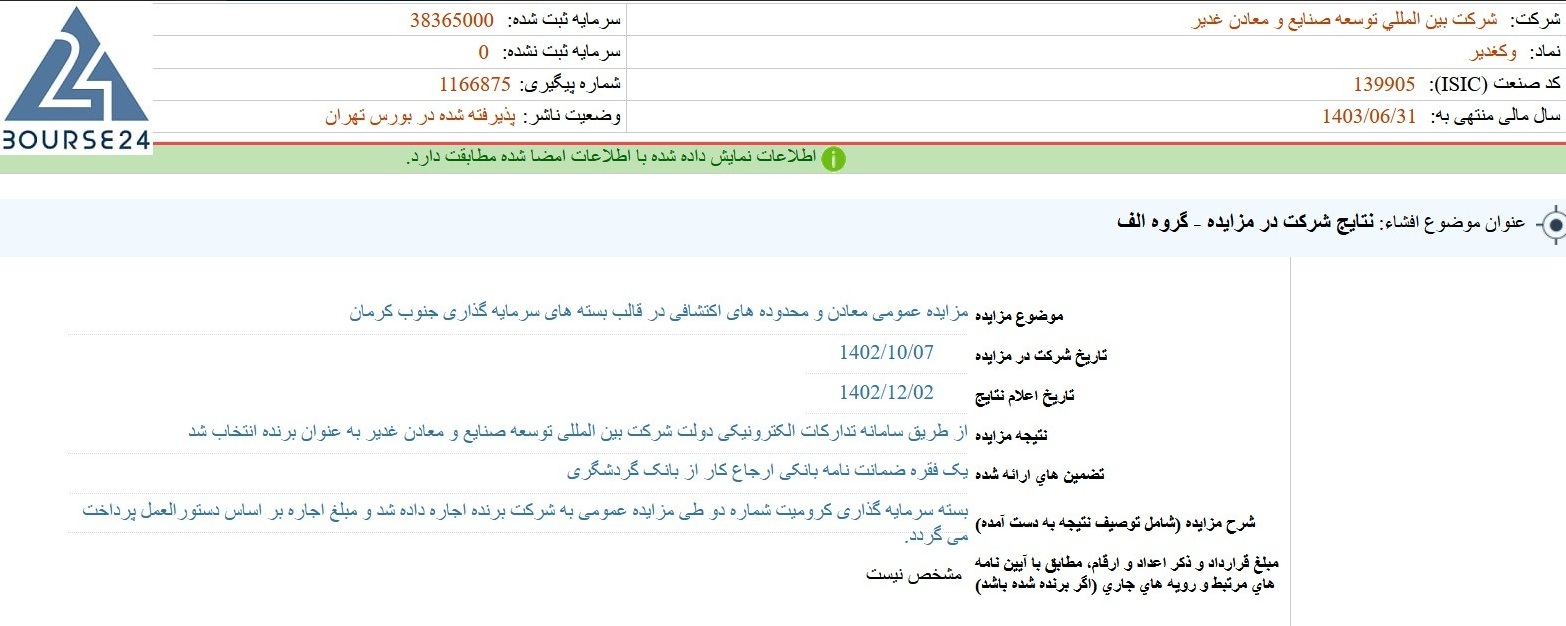Screen dimensions: 1566x626
Task: Click the guarantee text mentioning بانک گردشگری
Action: coord(769,471)
